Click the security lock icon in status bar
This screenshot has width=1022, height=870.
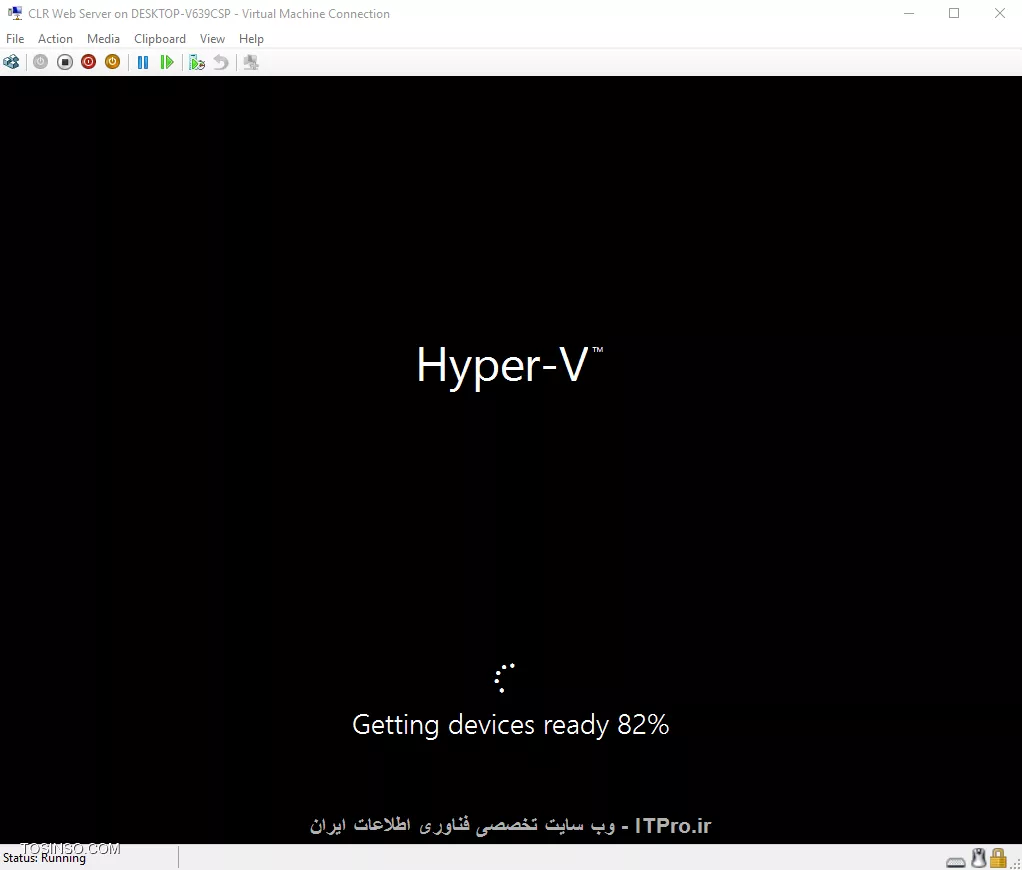point(998,858)
